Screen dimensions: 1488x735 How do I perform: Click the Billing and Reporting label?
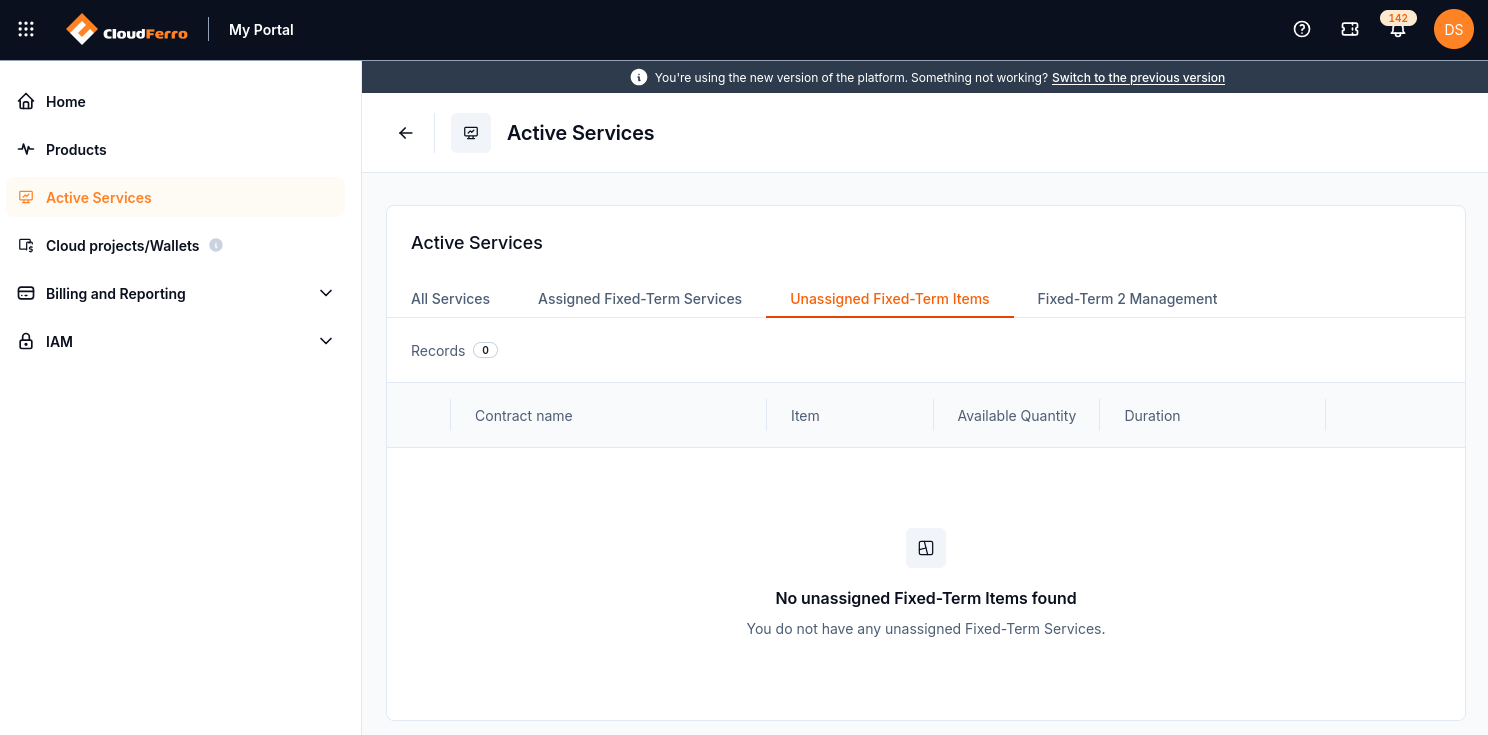pos(116,293)
